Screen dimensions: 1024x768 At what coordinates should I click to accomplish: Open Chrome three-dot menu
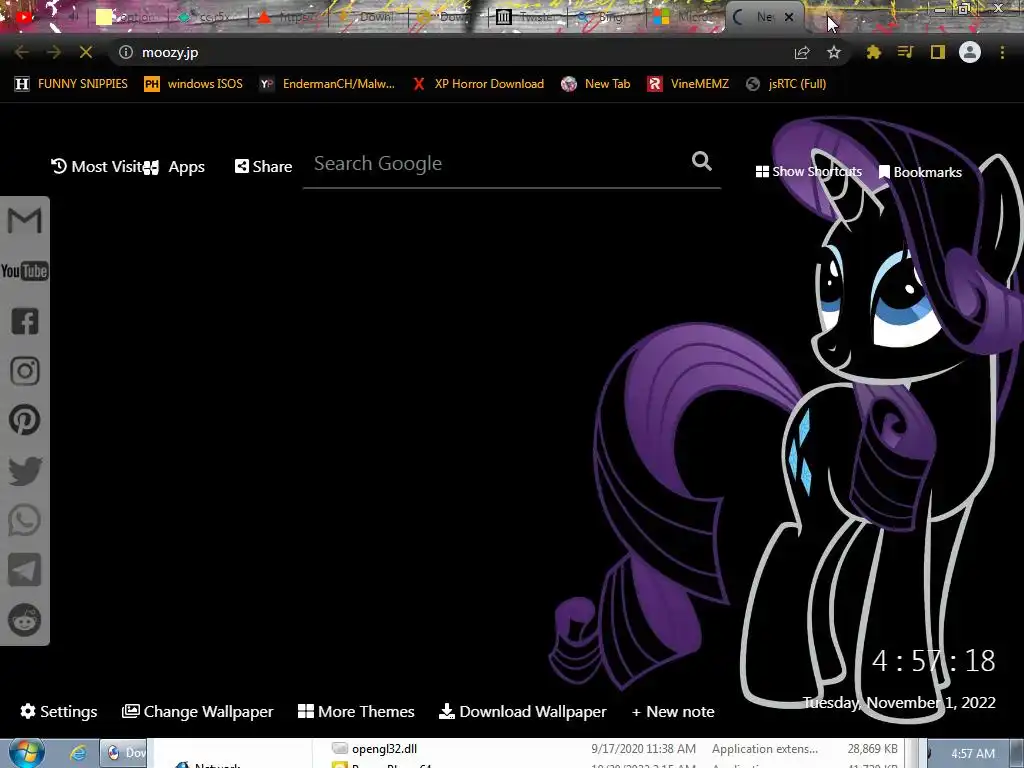(x=1002, y=52)
